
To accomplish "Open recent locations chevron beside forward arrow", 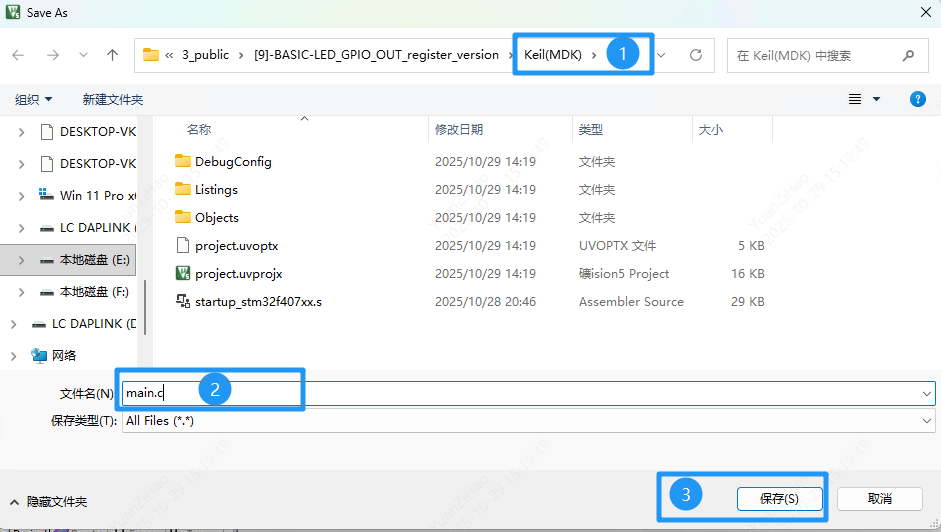I will pyautogui.click(x=83, y=55).
